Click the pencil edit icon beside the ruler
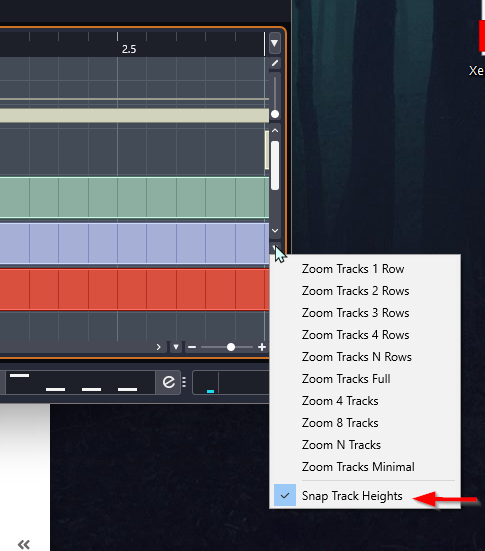The height and width of the screenshot is (551, 485). click(x=275, y=63)
